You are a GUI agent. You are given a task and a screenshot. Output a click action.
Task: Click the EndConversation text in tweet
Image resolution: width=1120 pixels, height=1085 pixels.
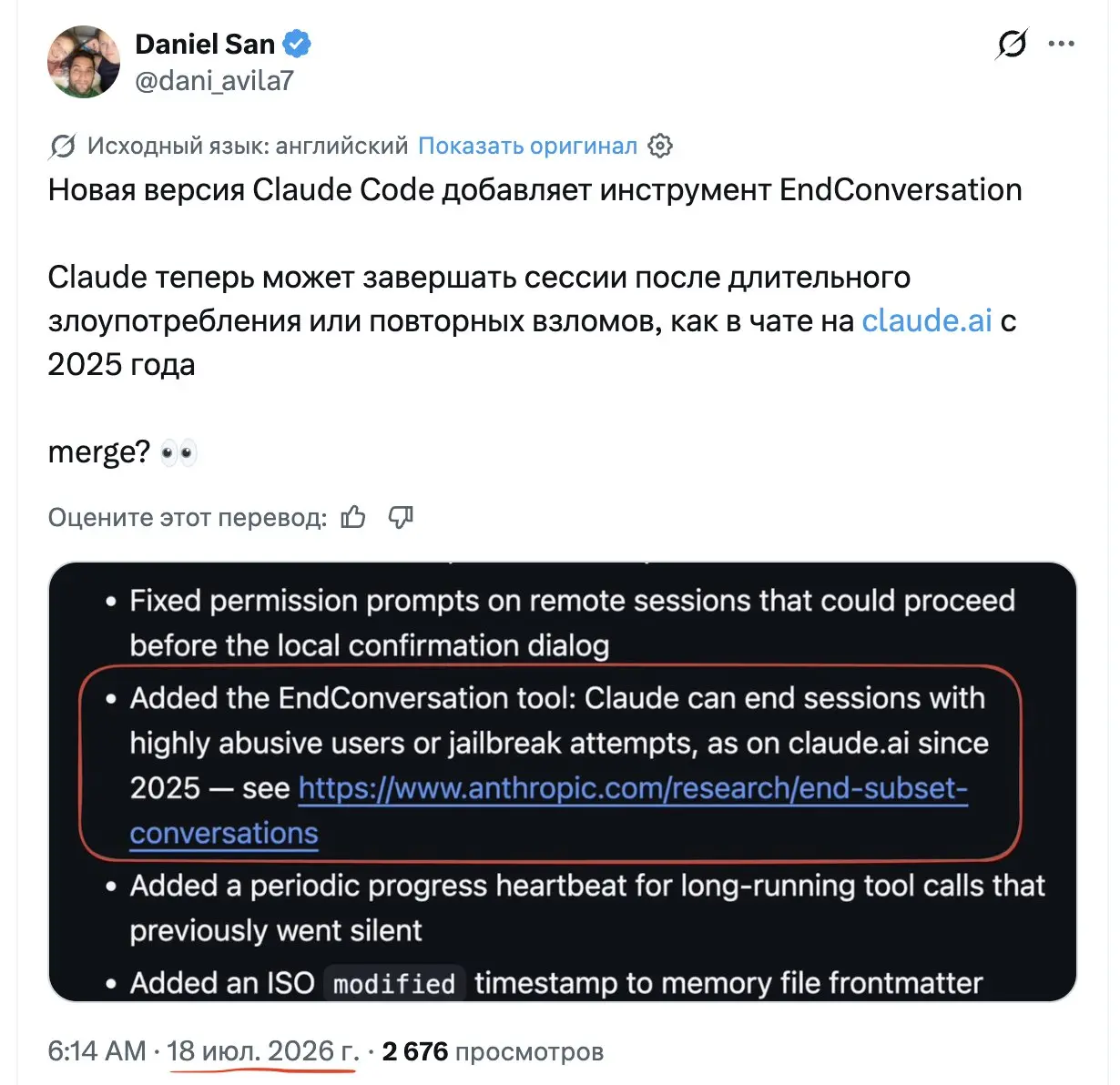[901, 189]
